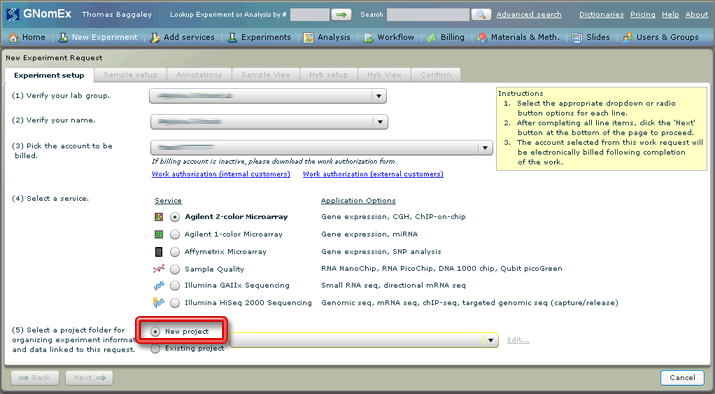The image size is (715, 394).
Task: Select Illumina HiSeq 2000 Sequencing radio button
Action: tap(175, 302)
